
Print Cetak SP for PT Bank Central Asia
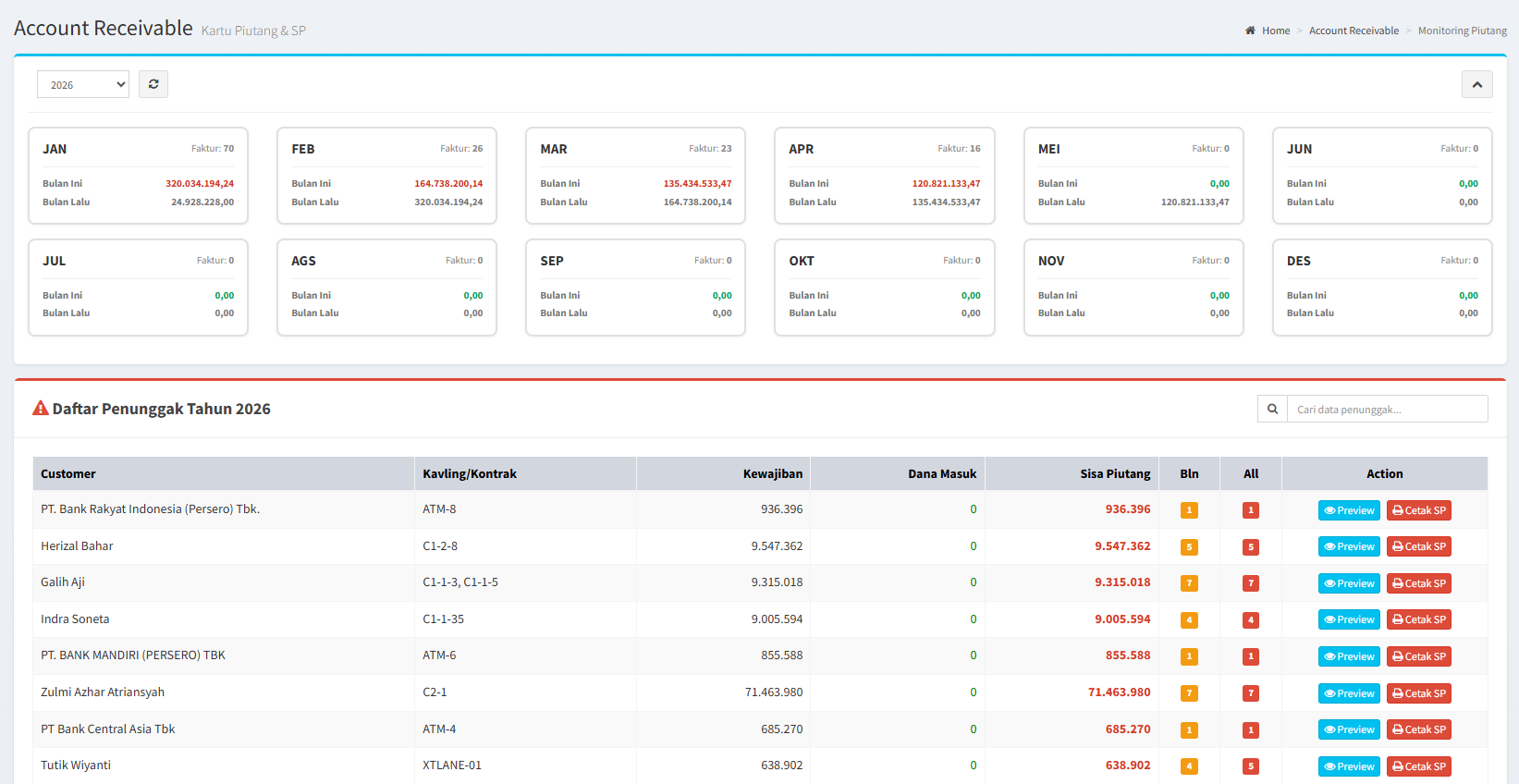coord(1418,729)
